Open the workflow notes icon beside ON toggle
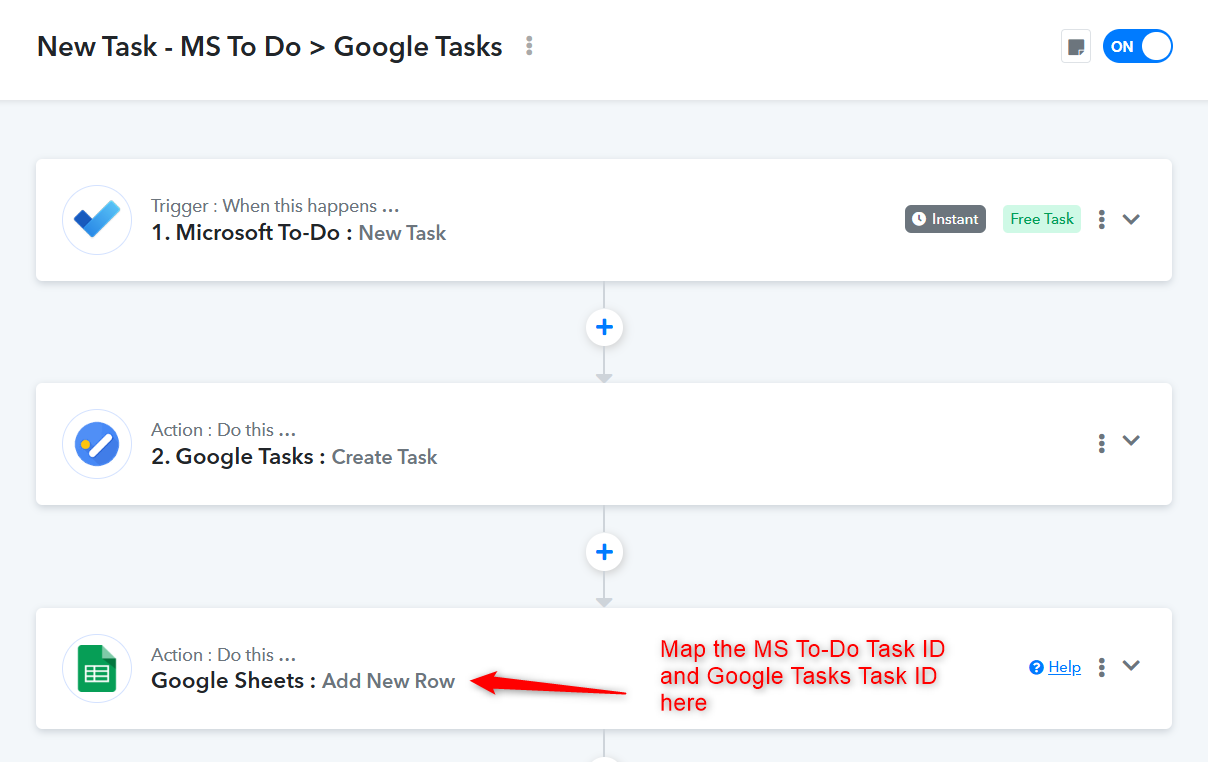 1076,46
